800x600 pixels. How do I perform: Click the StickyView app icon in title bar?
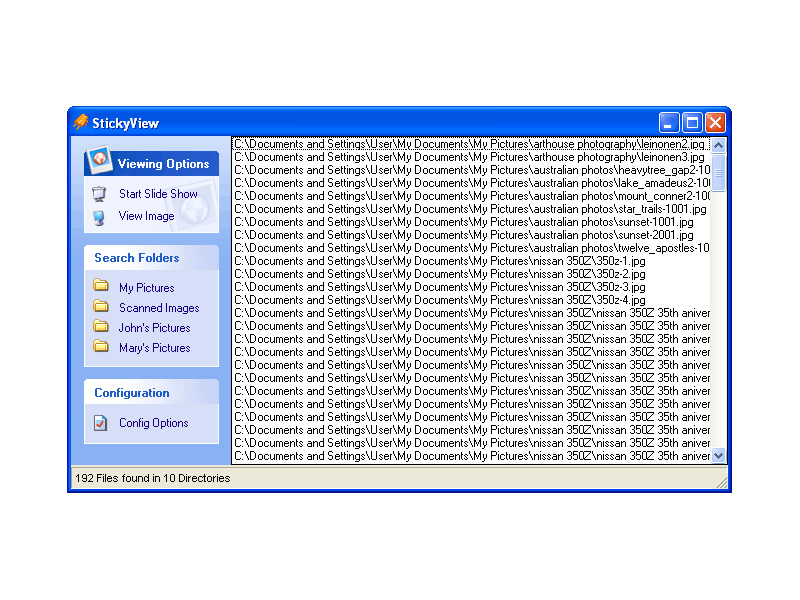(x=81, y=122)
